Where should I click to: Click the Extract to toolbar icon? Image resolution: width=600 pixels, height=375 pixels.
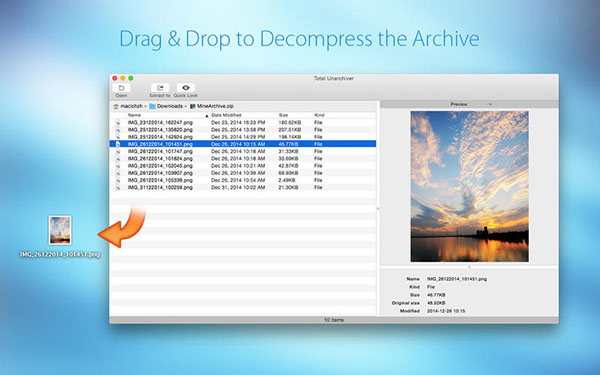(x=160, y=88)
